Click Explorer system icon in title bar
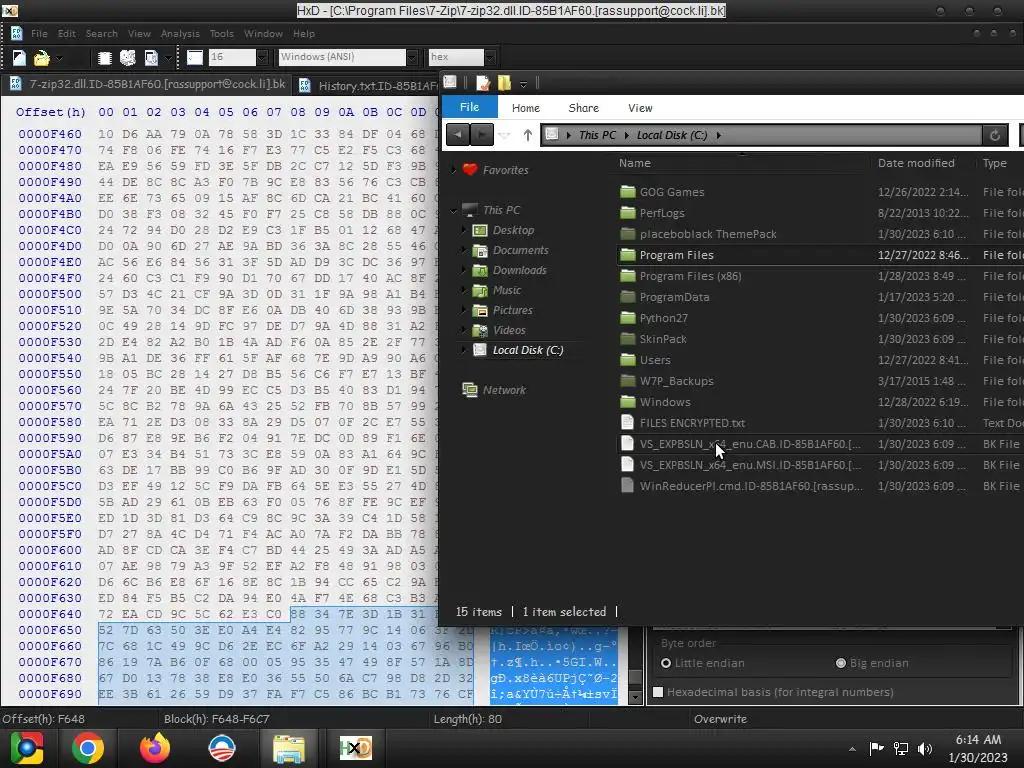Screen dimensions: 1024x768 pyautogui.click(x=450, y=82)
